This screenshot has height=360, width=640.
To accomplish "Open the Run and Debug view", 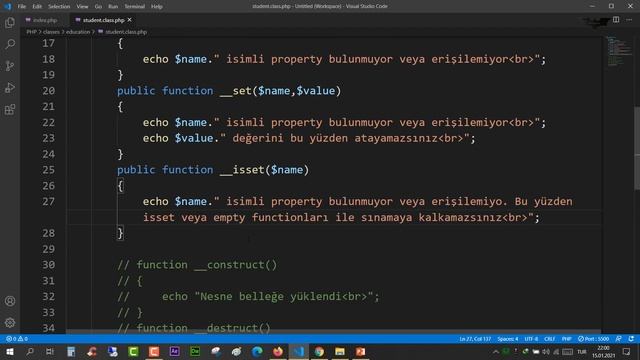I will [x=10, y=87].
